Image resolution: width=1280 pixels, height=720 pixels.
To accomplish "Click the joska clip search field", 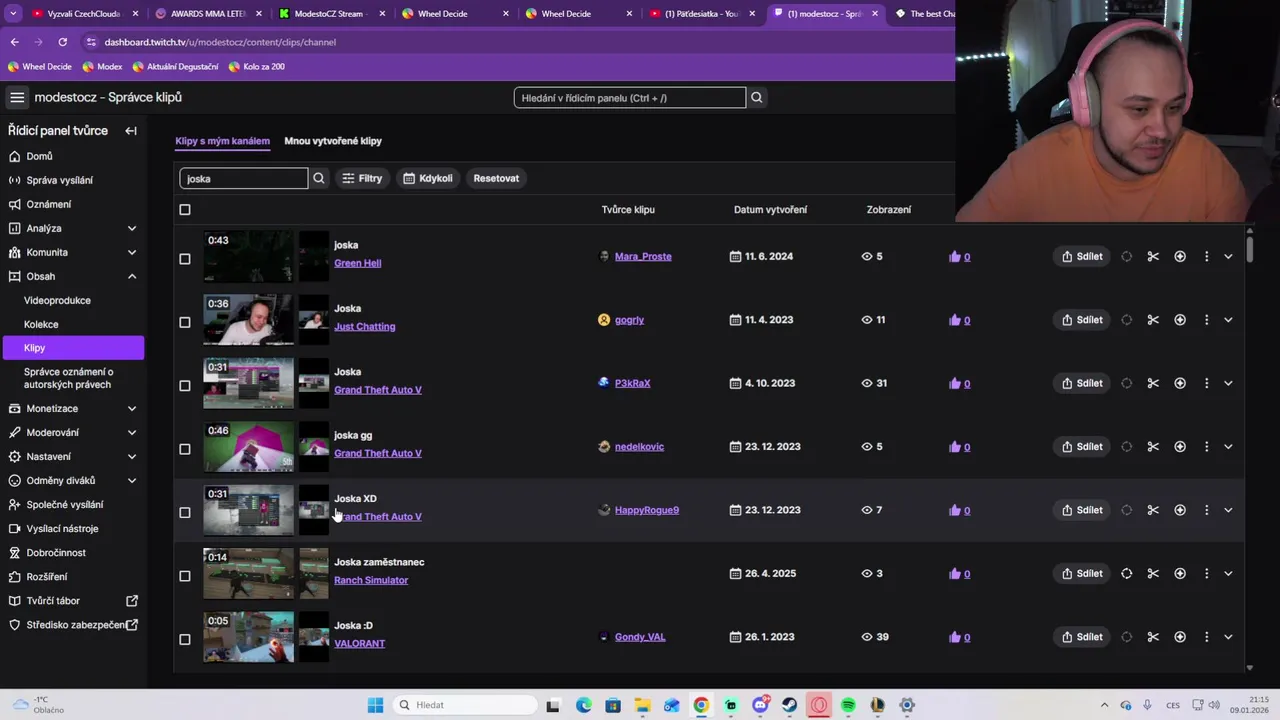I will coord(244,178).
